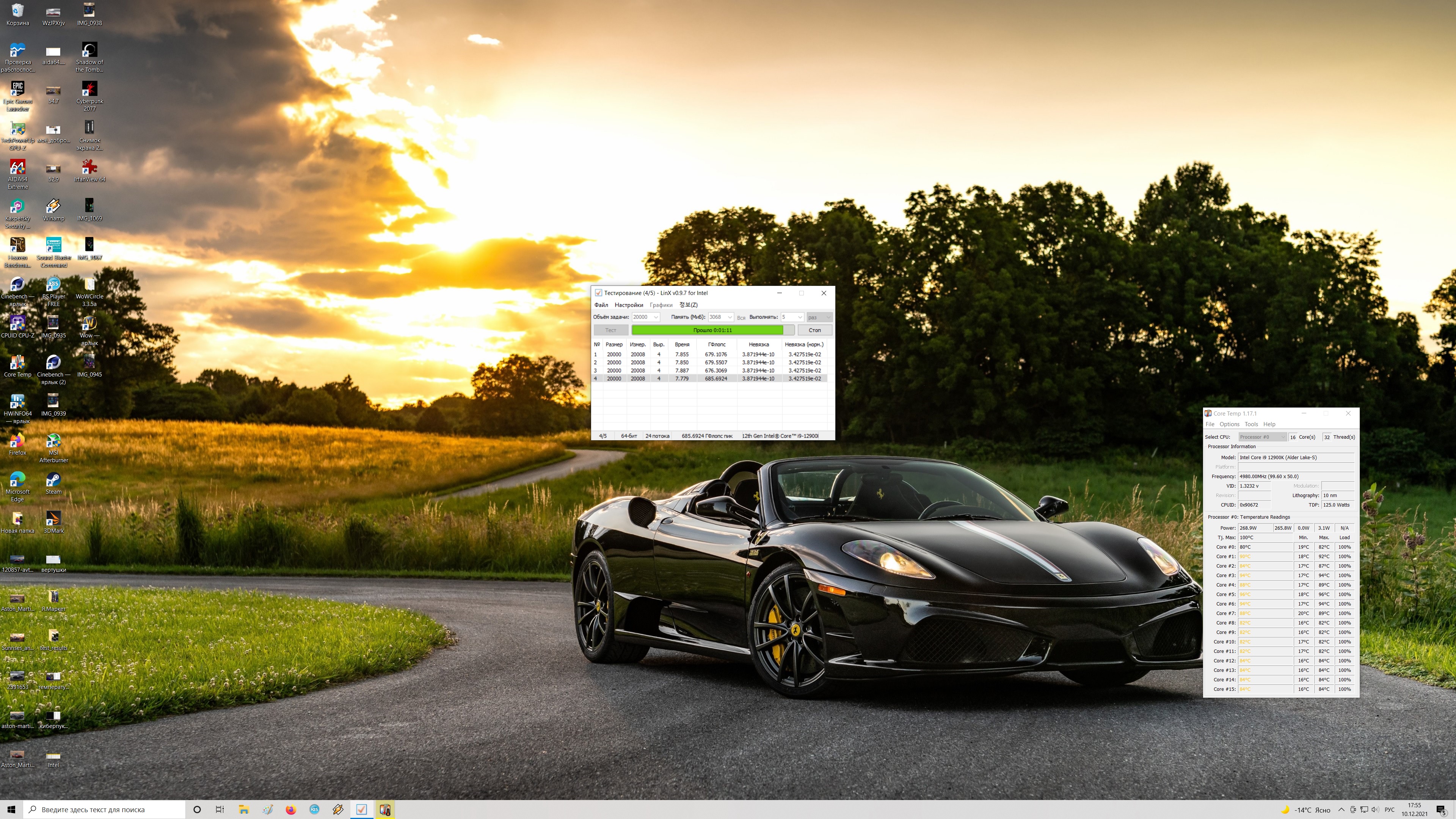Open the AIDA64 Extreme desktop shortcut
Image resolution: width=1456 pixels, height=819 pixels.
point(17,168)
